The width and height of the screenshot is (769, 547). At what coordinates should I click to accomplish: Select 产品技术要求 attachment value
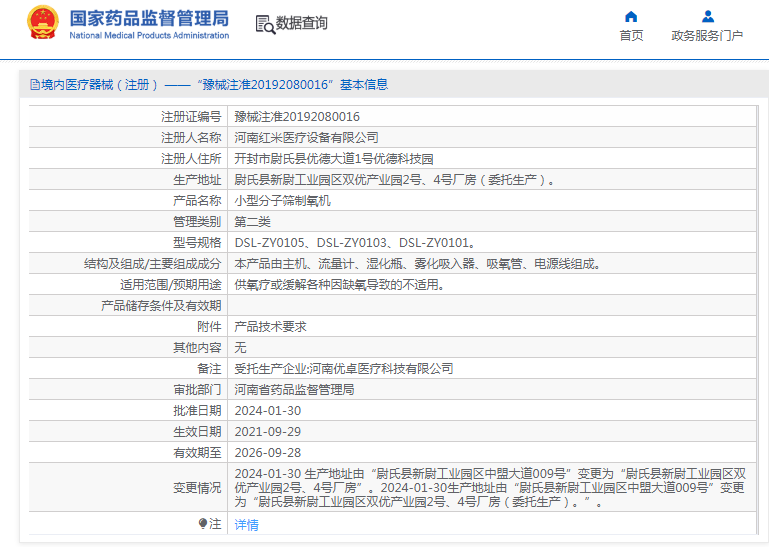pos(270,327)
